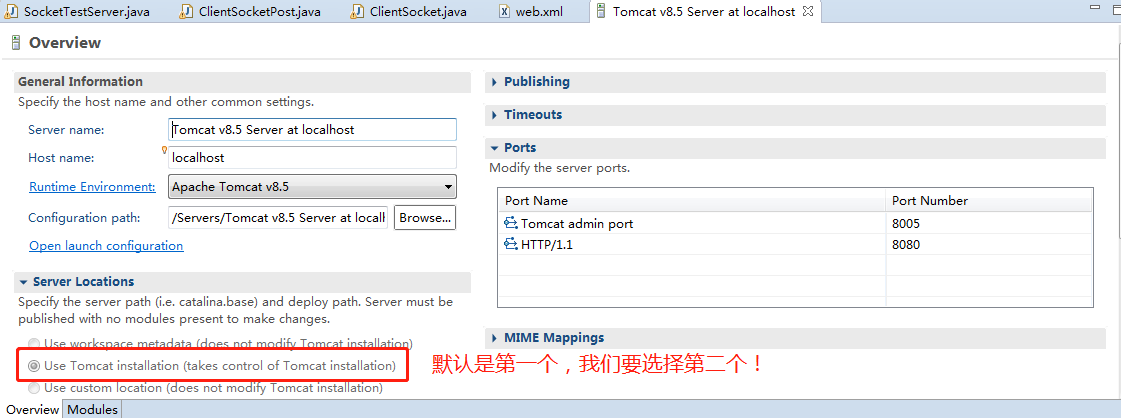Image resolution: width=1121 pixels, height=418 pixels.
Task: Switch to the Overview bottom tab
Action: click(x=31, y=409)
